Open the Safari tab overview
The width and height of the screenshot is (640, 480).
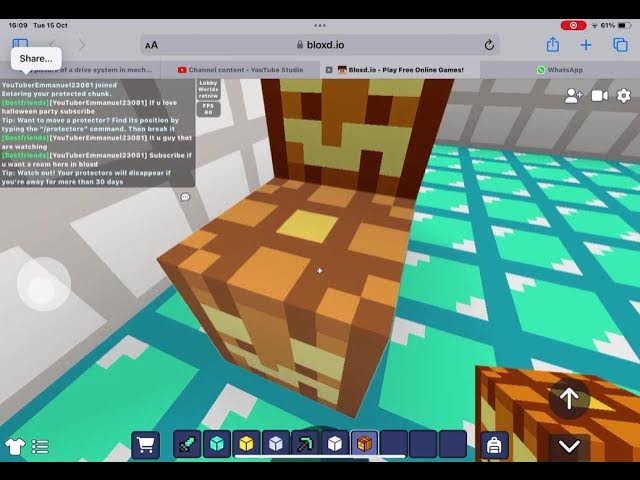pos(621,45)
